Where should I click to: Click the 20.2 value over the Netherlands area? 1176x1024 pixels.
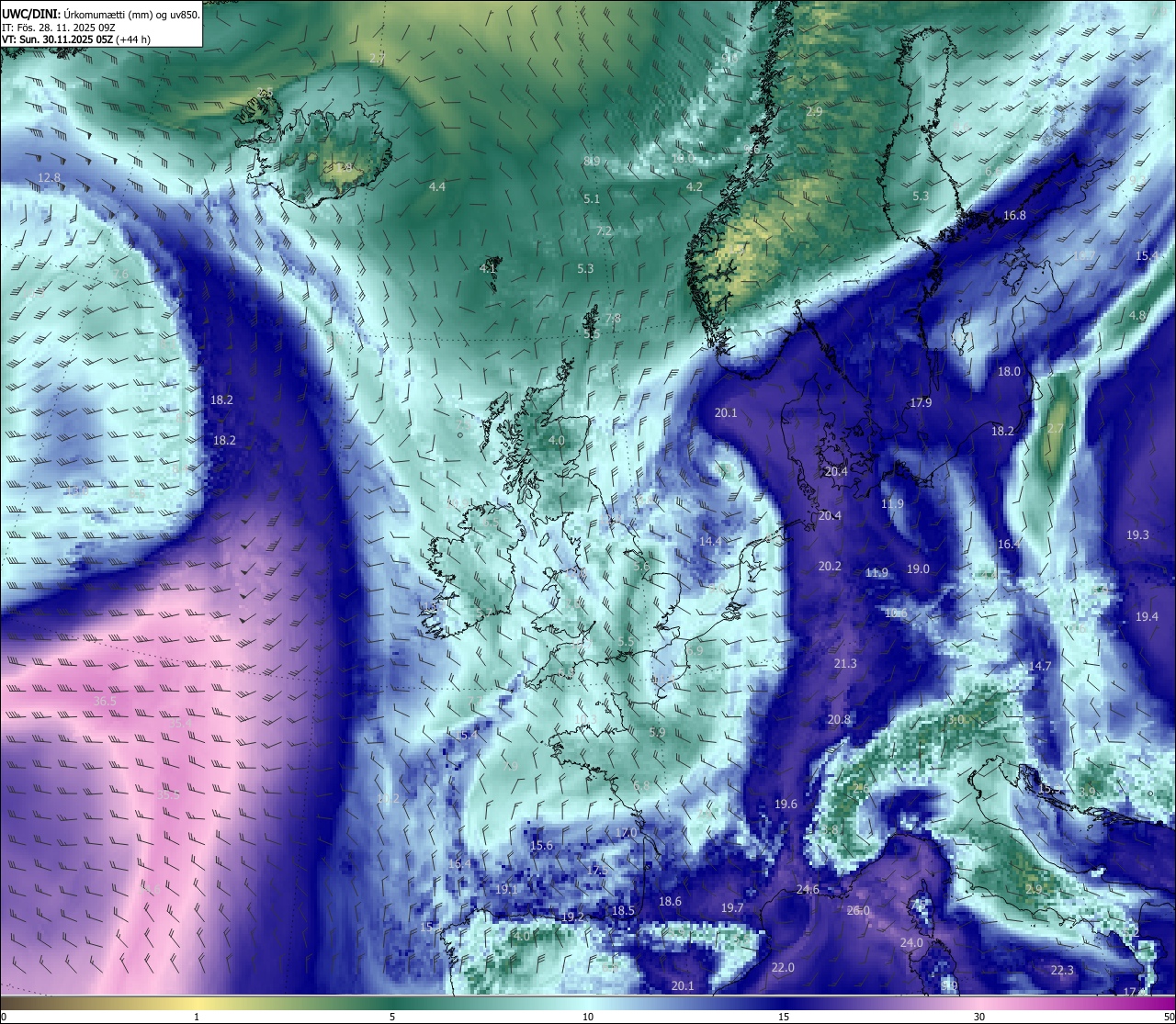pyautogui.click(x=830, y=566)
